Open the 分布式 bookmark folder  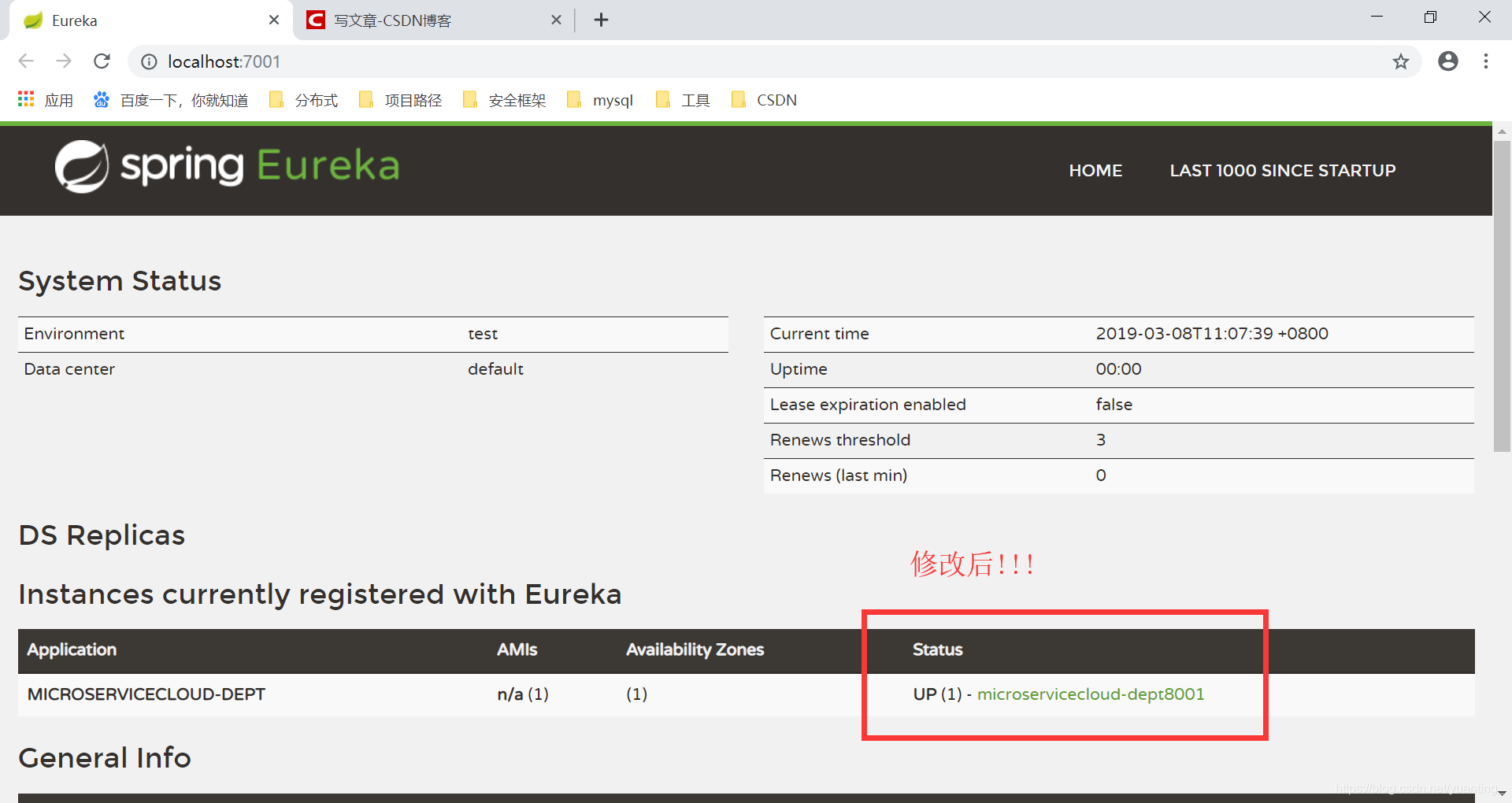click(303, 100)
